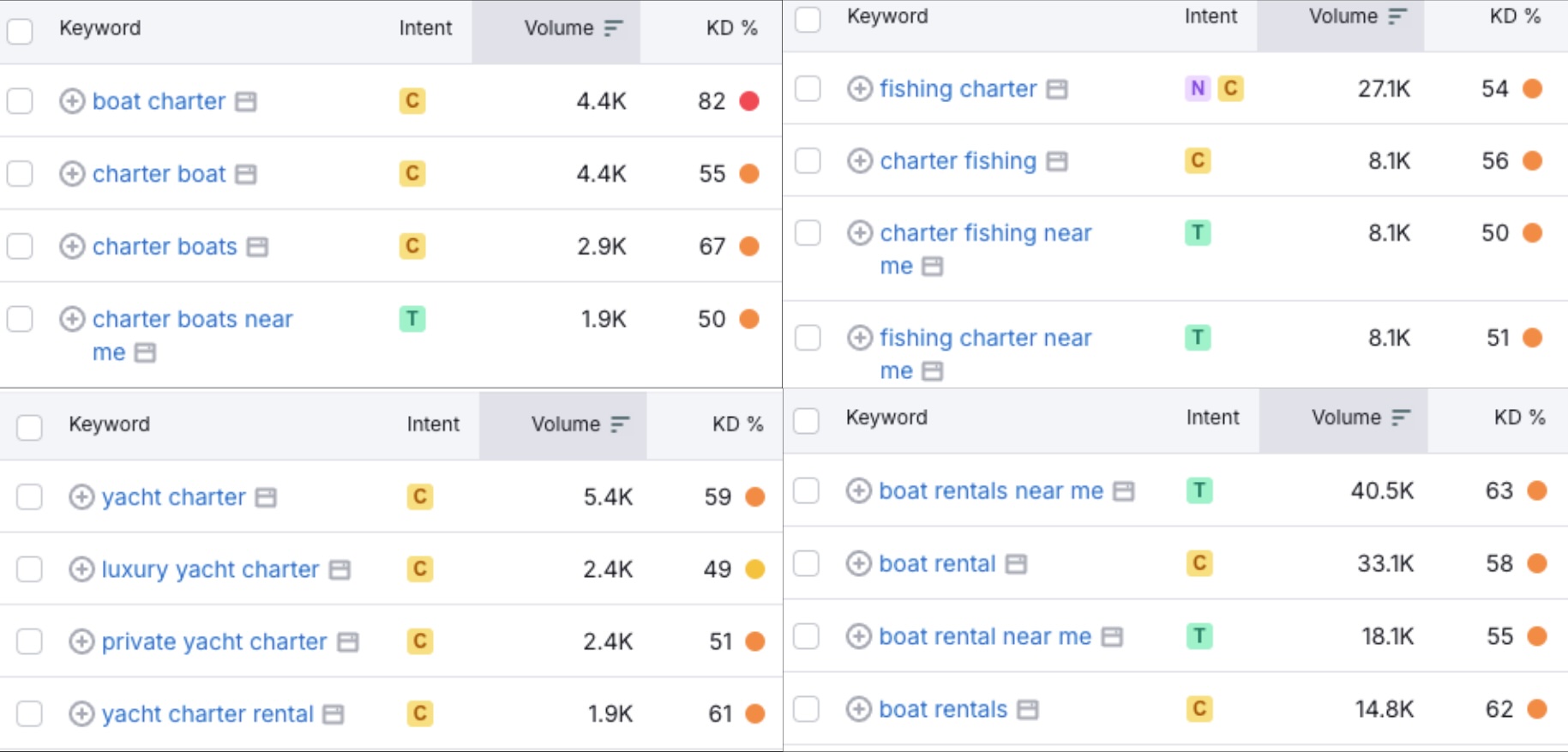Image resolution: width=1568 pixels, height=752 pixels.
Task: Add charter fishing near me with its plus icon
Action: coord(860,232)
